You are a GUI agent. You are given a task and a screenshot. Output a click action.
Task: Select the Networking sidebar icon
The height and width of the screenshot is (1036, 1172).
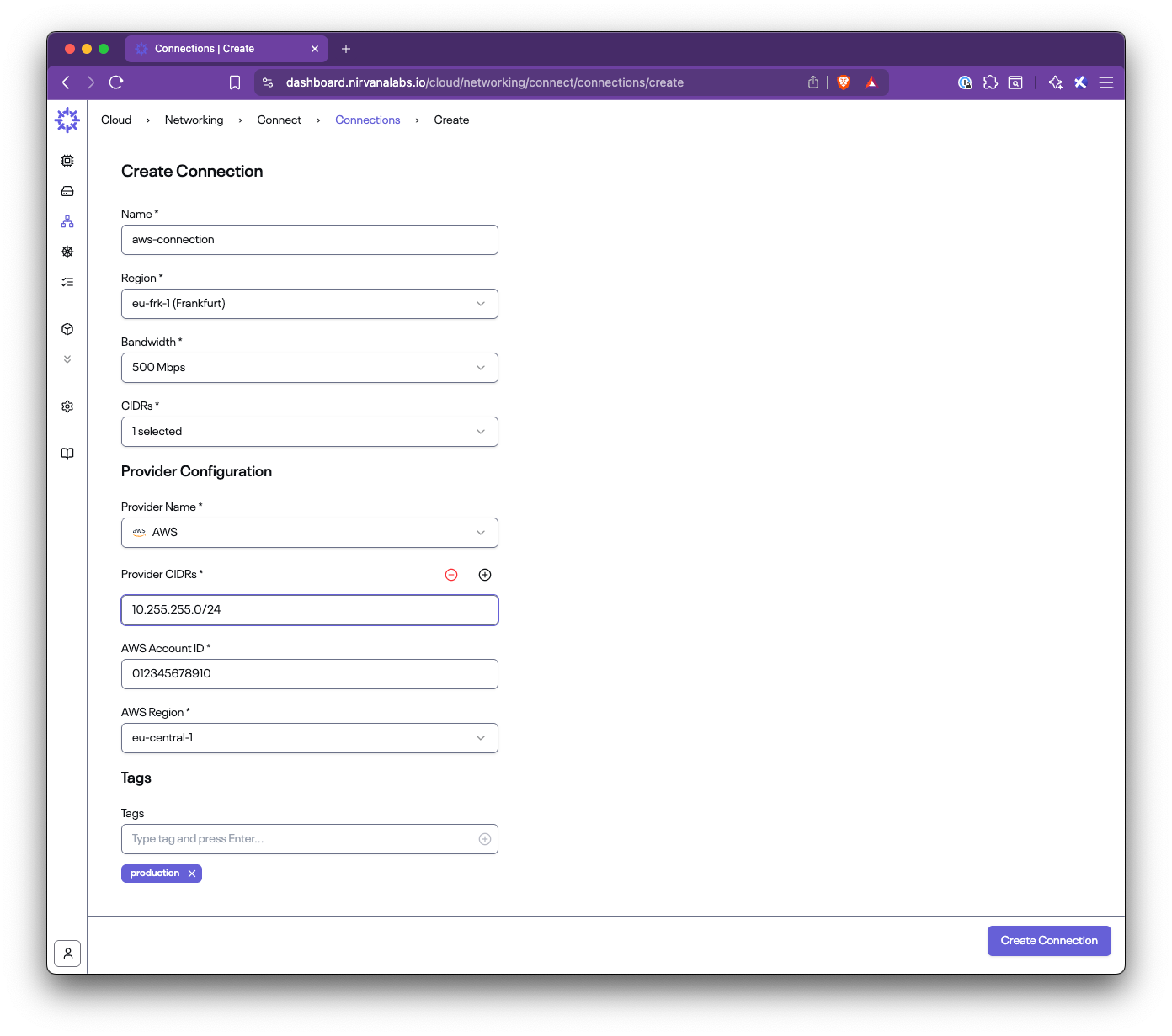[x=67, y=220]
